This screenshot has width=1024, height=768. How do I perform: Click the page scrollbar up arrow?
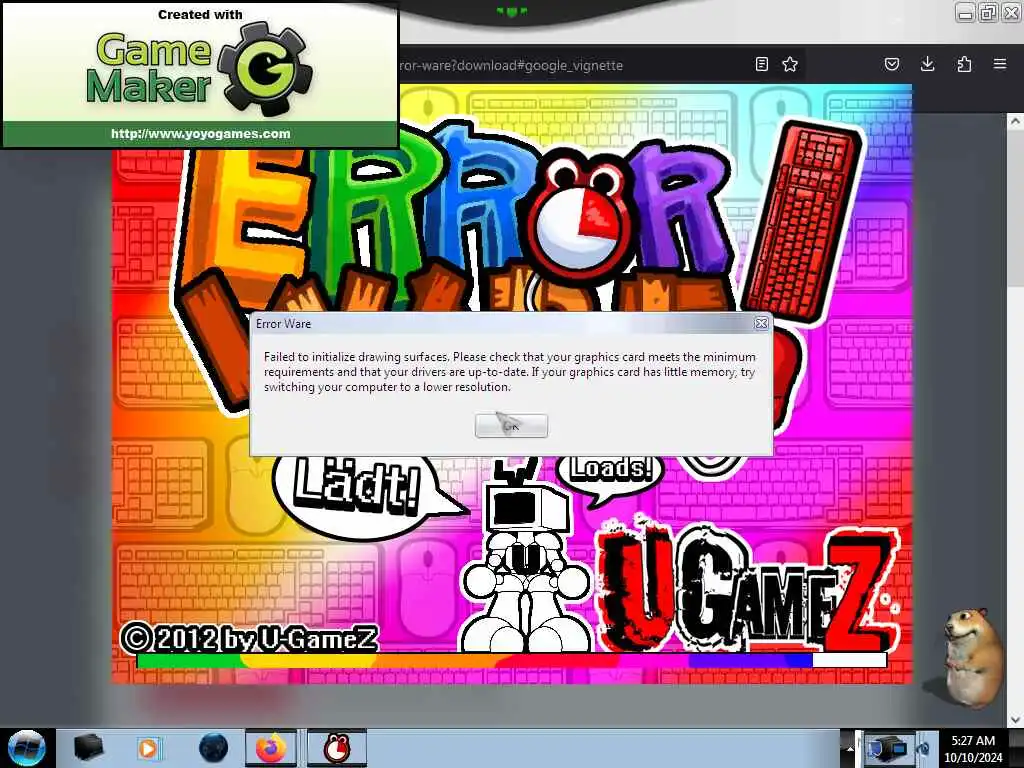[1015, 121]
